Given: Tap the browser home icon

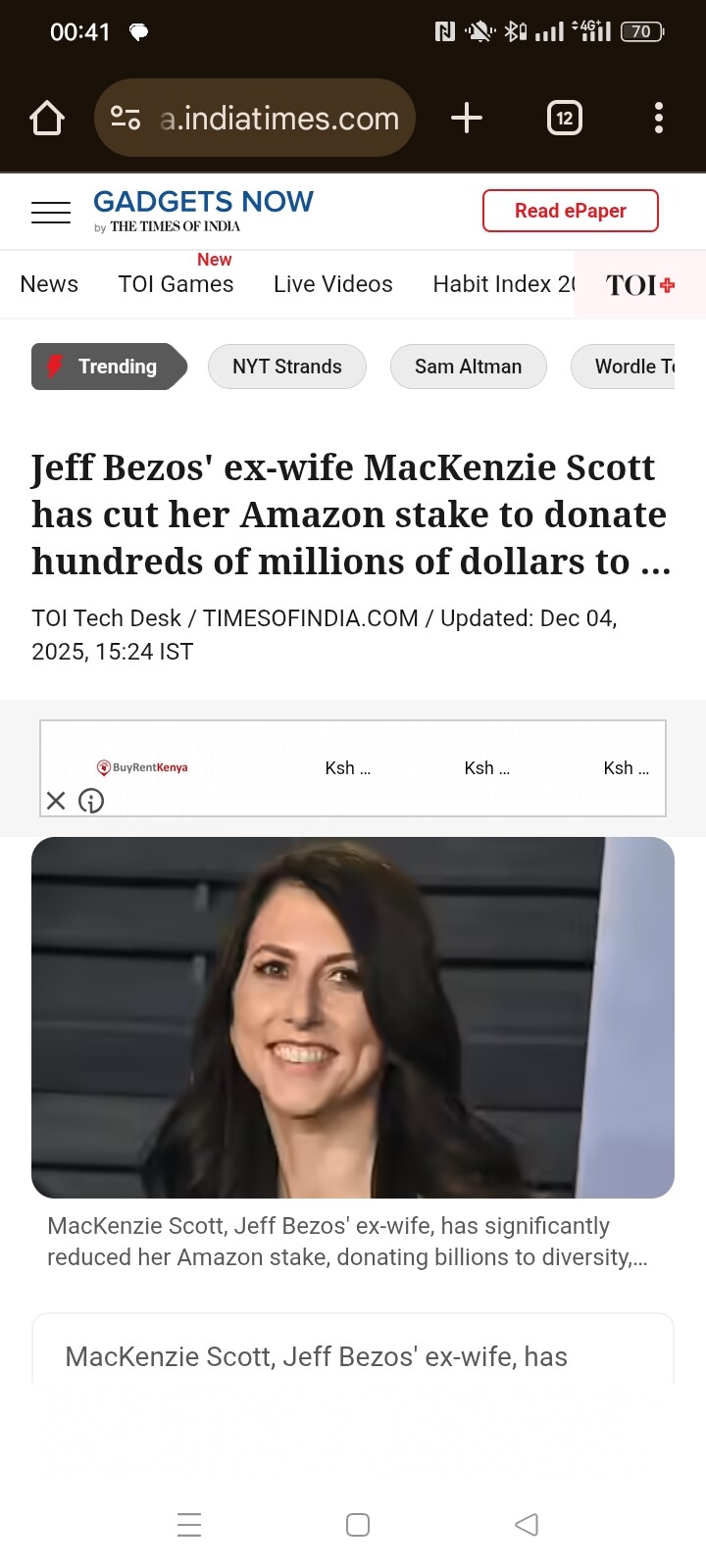Looking at the screenshot, I should pyautogui.click(x=47, y=119).
